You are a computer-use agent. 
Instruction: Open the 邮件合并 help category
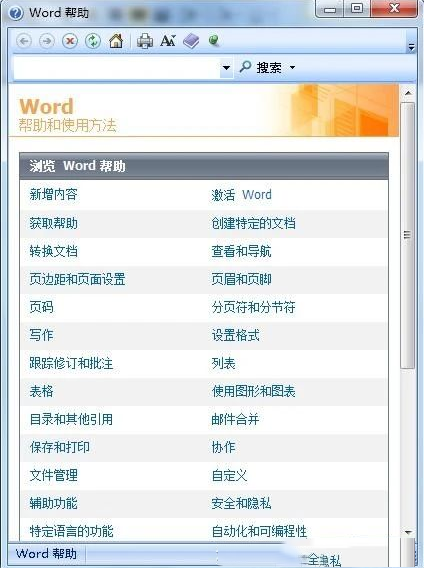pyautogui.click(x=235, y=419)
